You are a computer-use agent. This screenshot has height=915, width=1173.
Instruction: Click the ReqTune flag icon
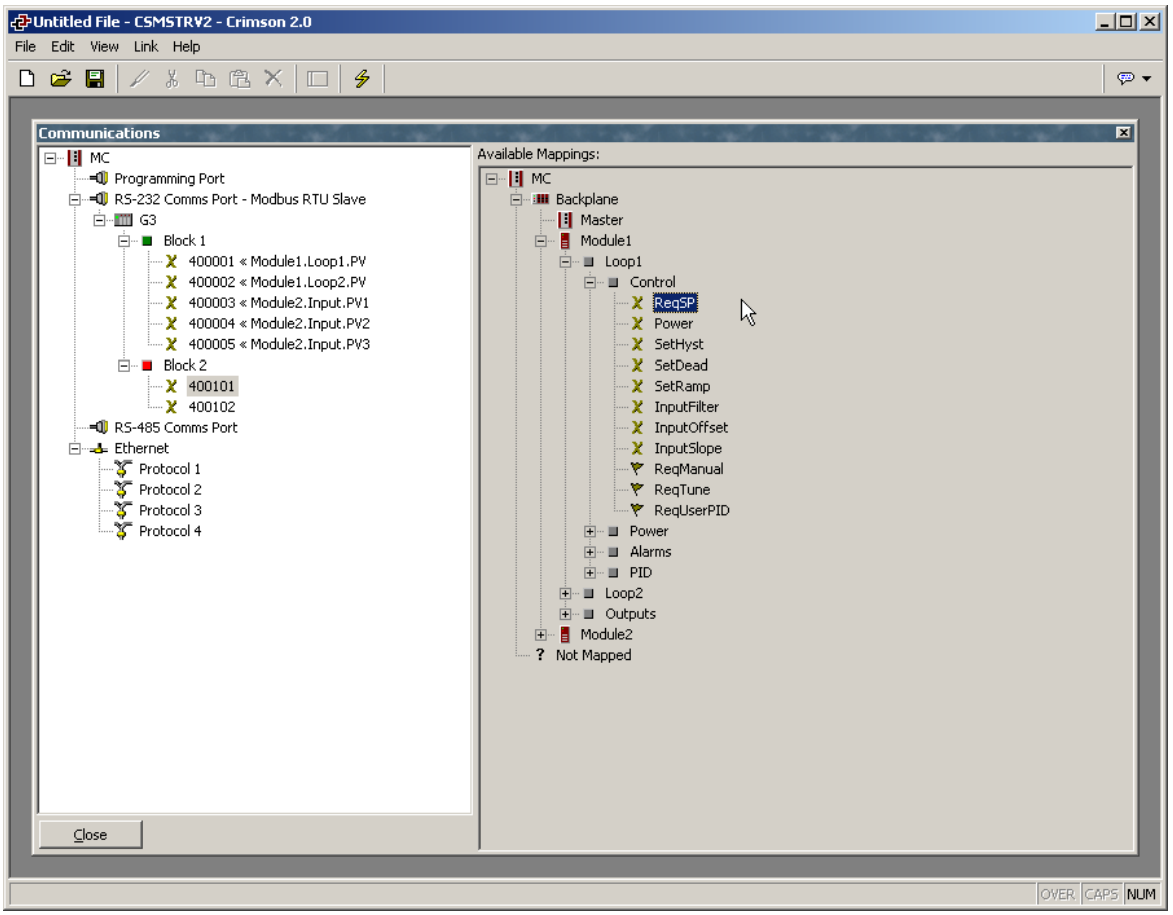click(637, 489)
